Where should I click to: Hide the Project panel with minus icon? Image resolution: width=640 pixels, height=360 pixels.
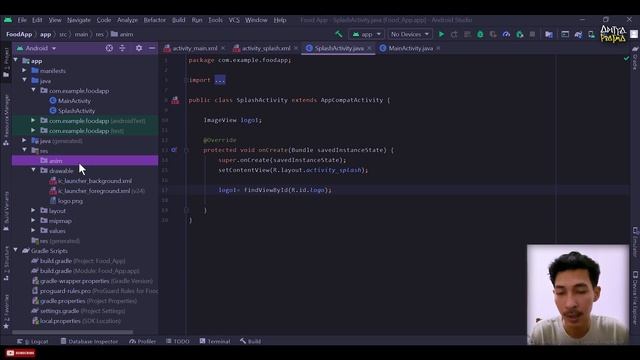click(152, 48)
